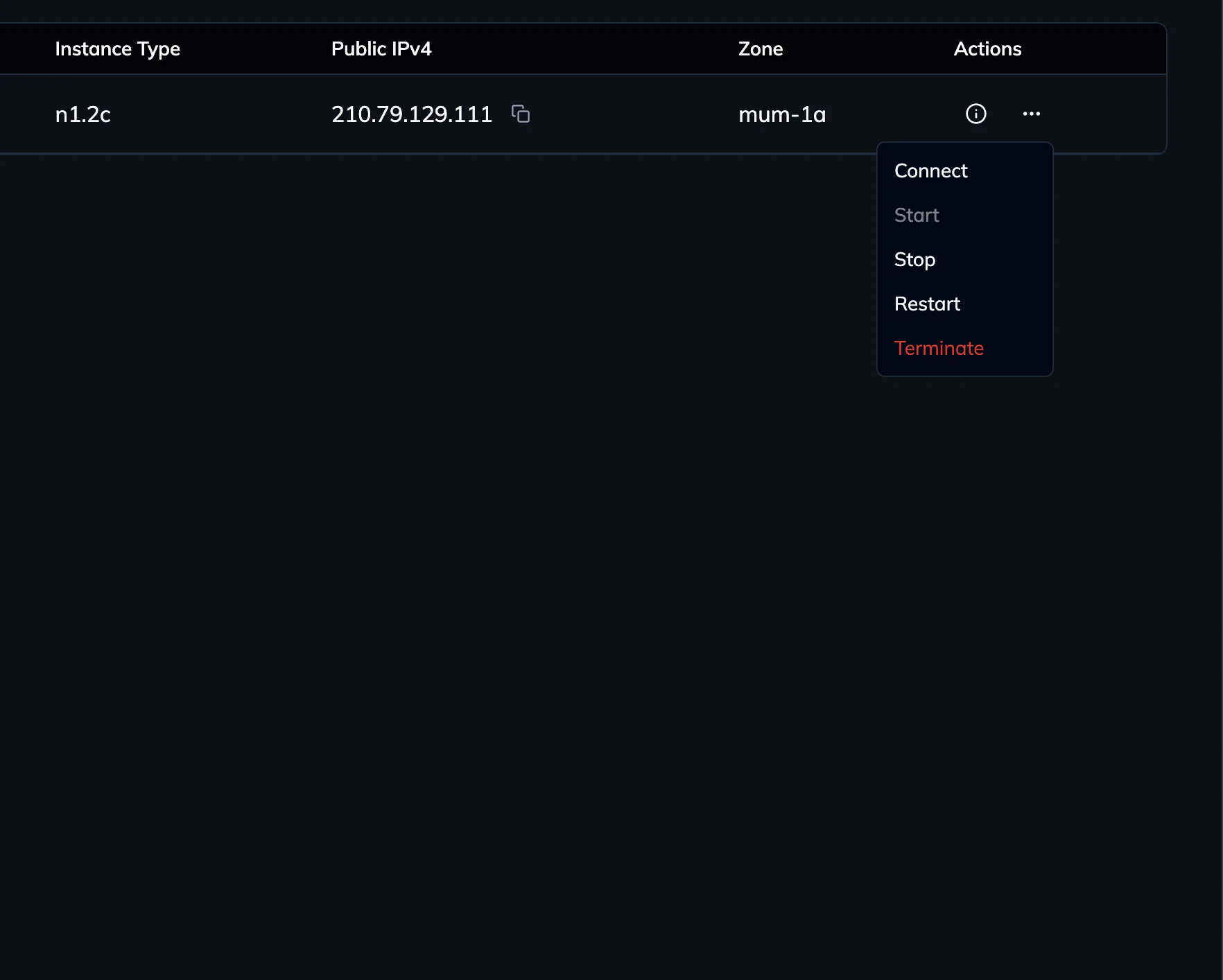This screenshot has height=980, width=1223.
Task: Select the n1.2c instance type cell
Action: 83,114
